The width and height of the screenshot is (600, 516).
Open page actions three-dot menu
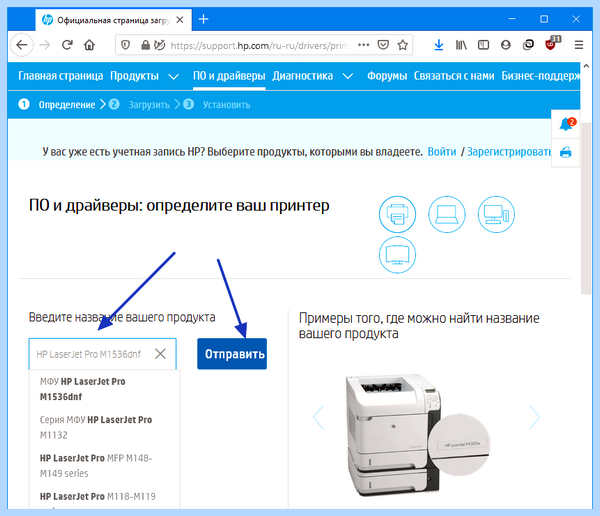pos(364,45)
